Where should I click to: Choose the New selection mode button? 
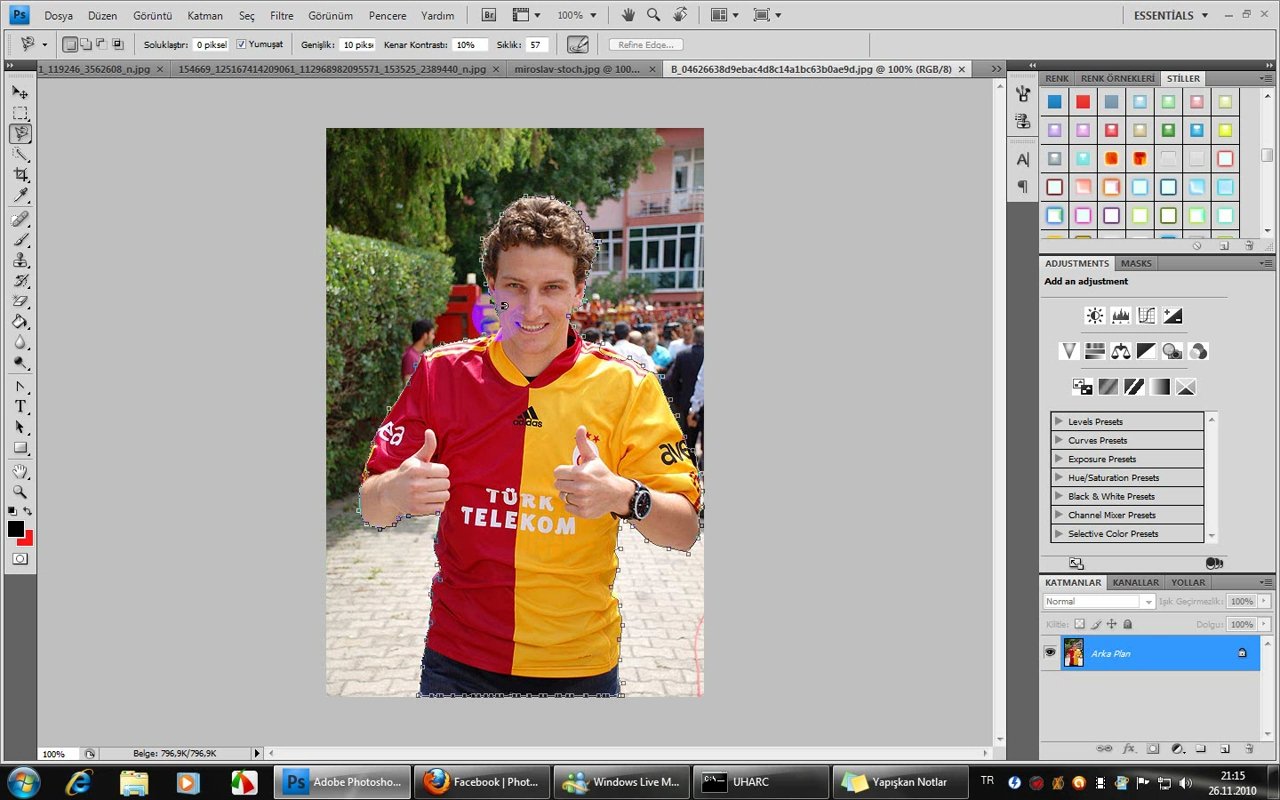[x=70, y=44]
